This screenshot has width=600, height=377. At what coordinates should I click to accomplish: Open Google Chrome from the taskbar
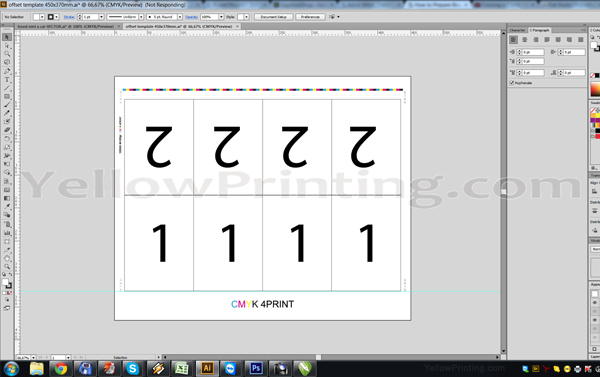click(x=60, y=369)
